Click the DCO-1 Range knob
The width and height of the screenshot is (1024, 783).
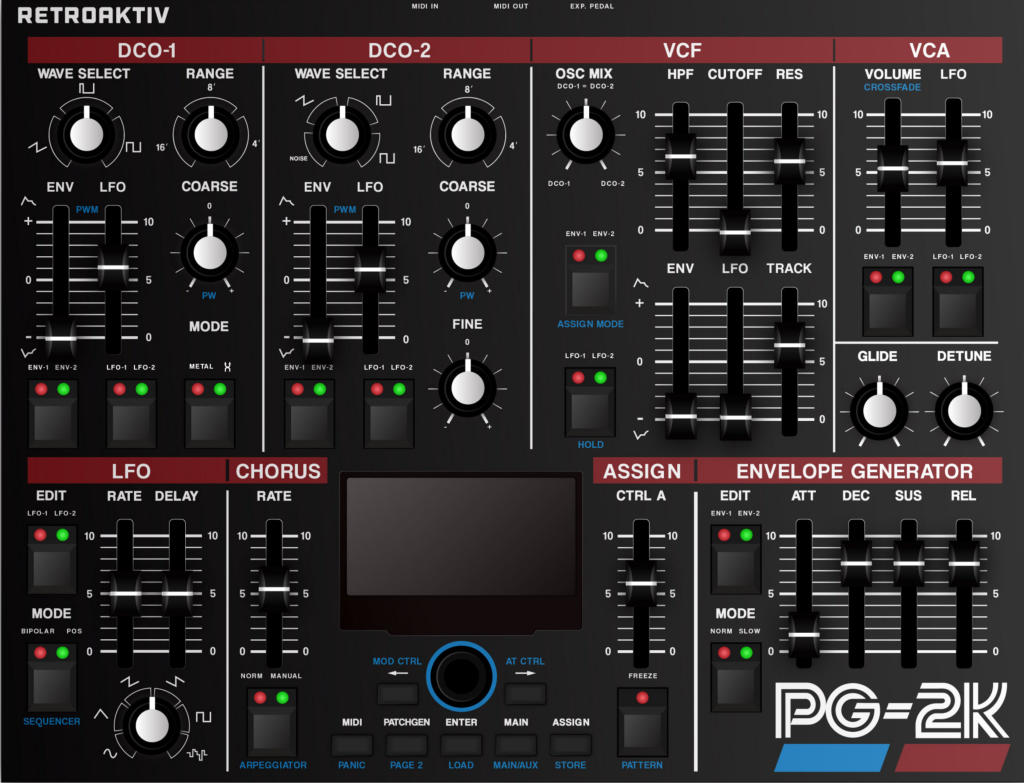[209, 134]
